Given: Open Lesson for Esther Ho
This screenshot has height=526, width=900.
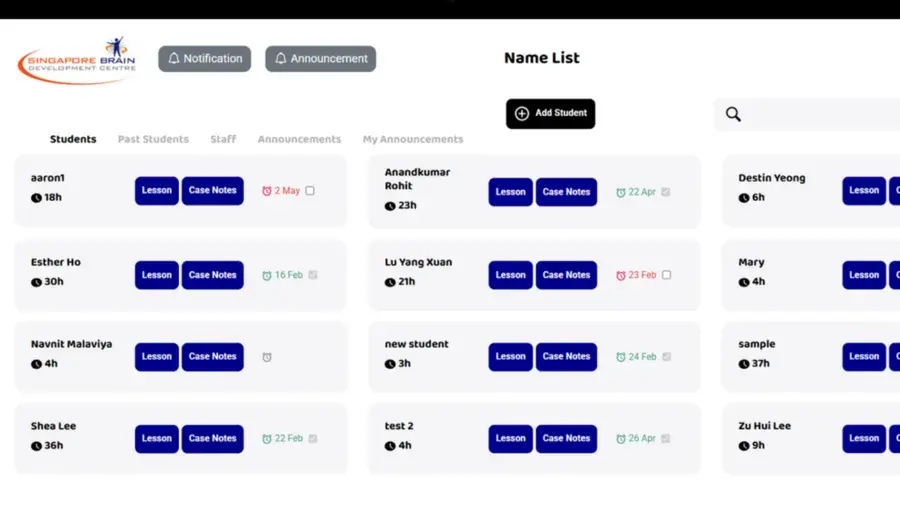Looking at the screenshot, I should point(157,275).
